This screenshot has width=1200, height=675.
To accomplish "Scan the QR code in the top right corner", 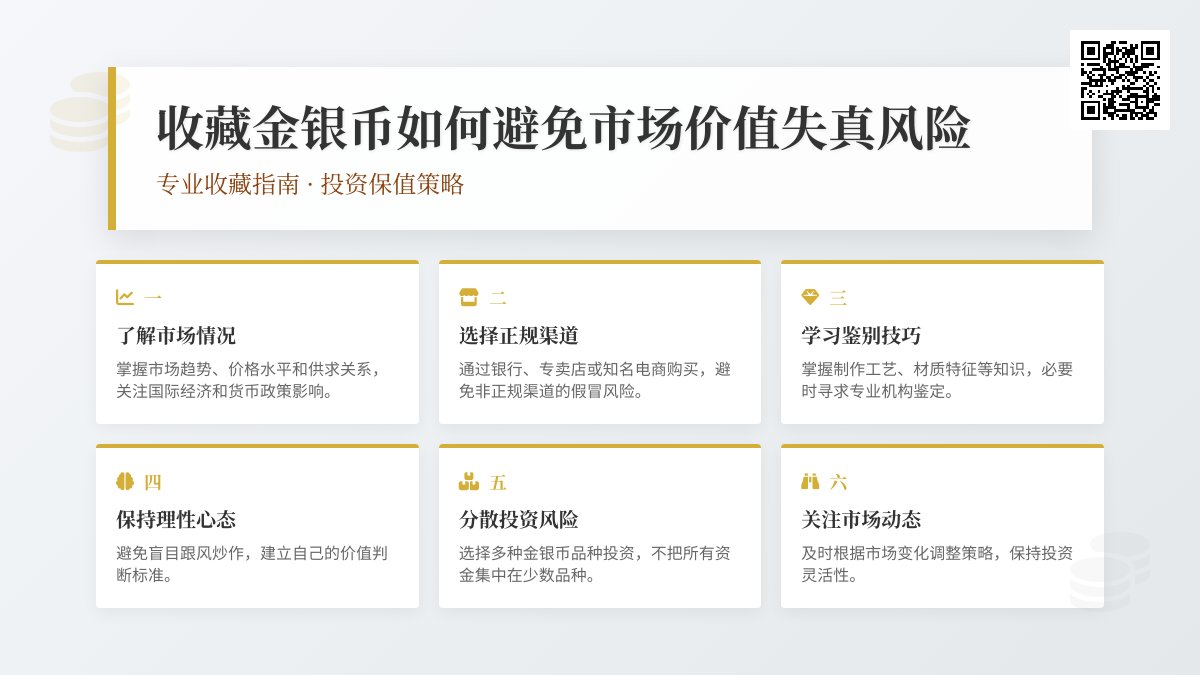I will (1121, 82).
